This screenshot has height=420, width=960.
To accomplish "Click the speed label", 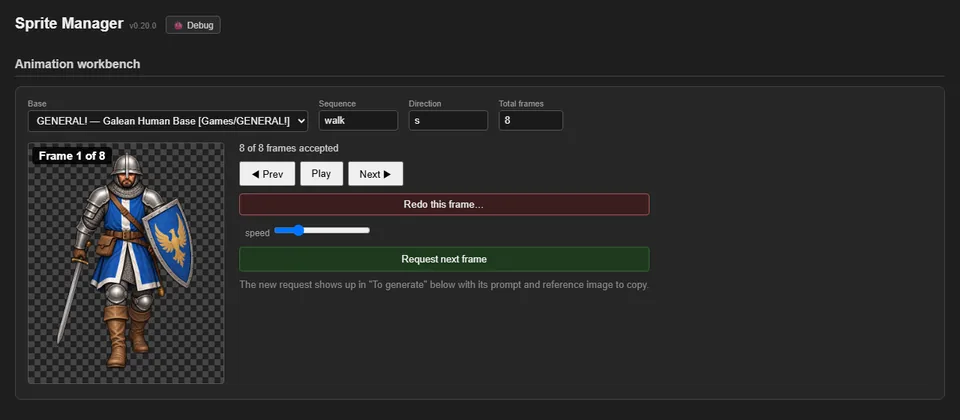I will coord(257,233).
